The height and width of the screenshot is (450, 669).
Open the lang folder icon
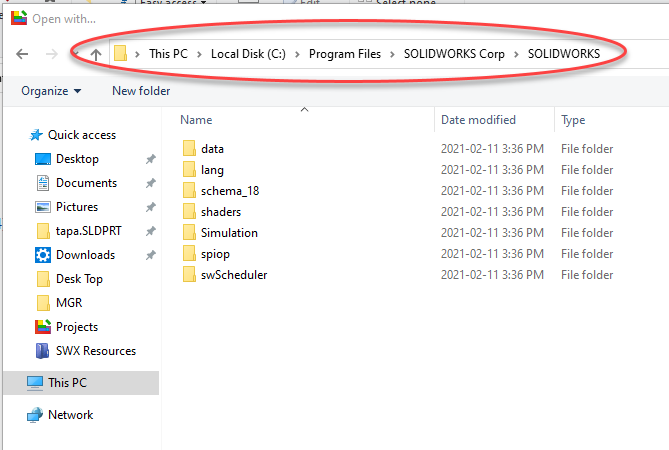click(x=189, y=170)
